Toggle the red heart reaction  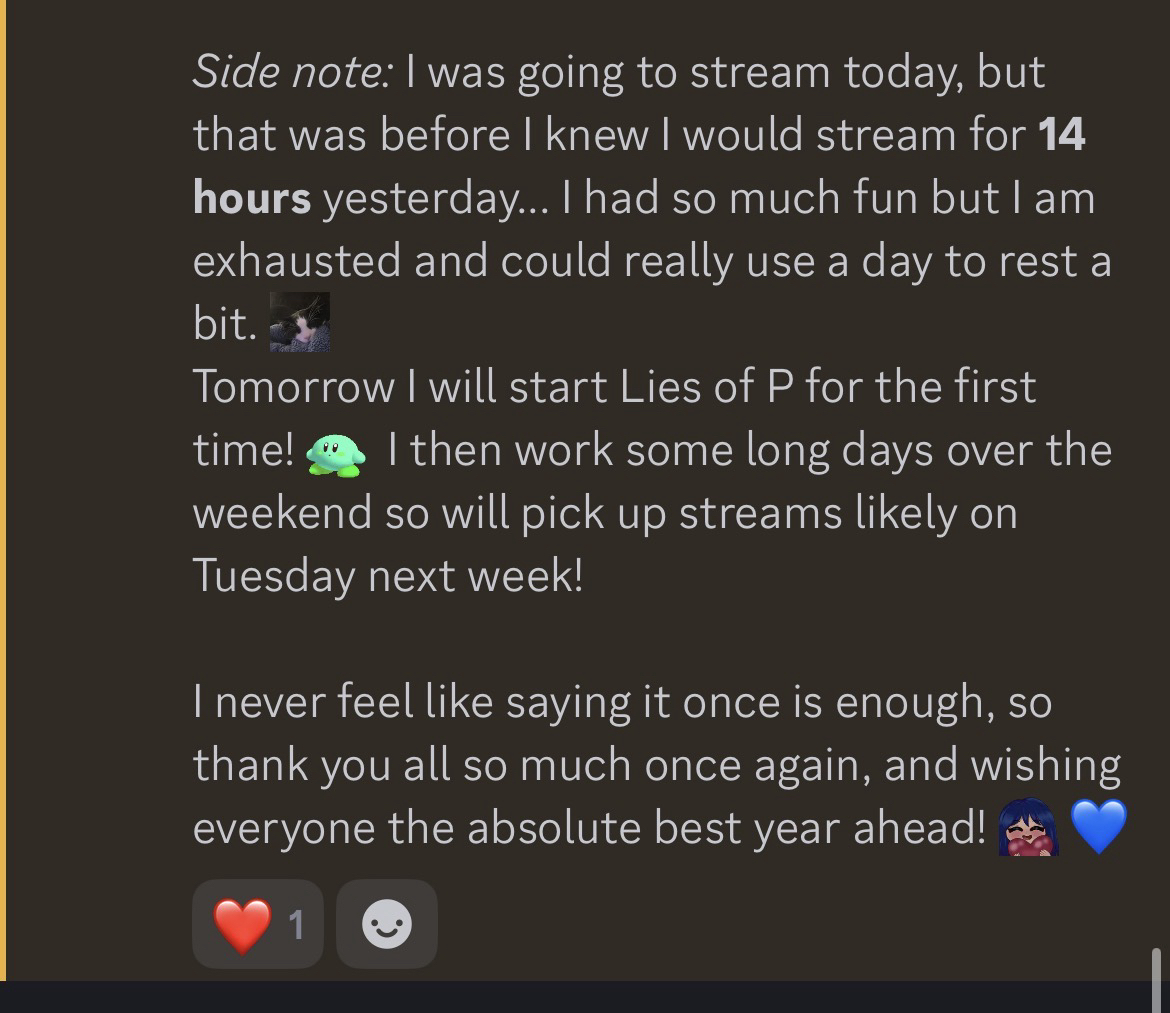click(243, 924)
